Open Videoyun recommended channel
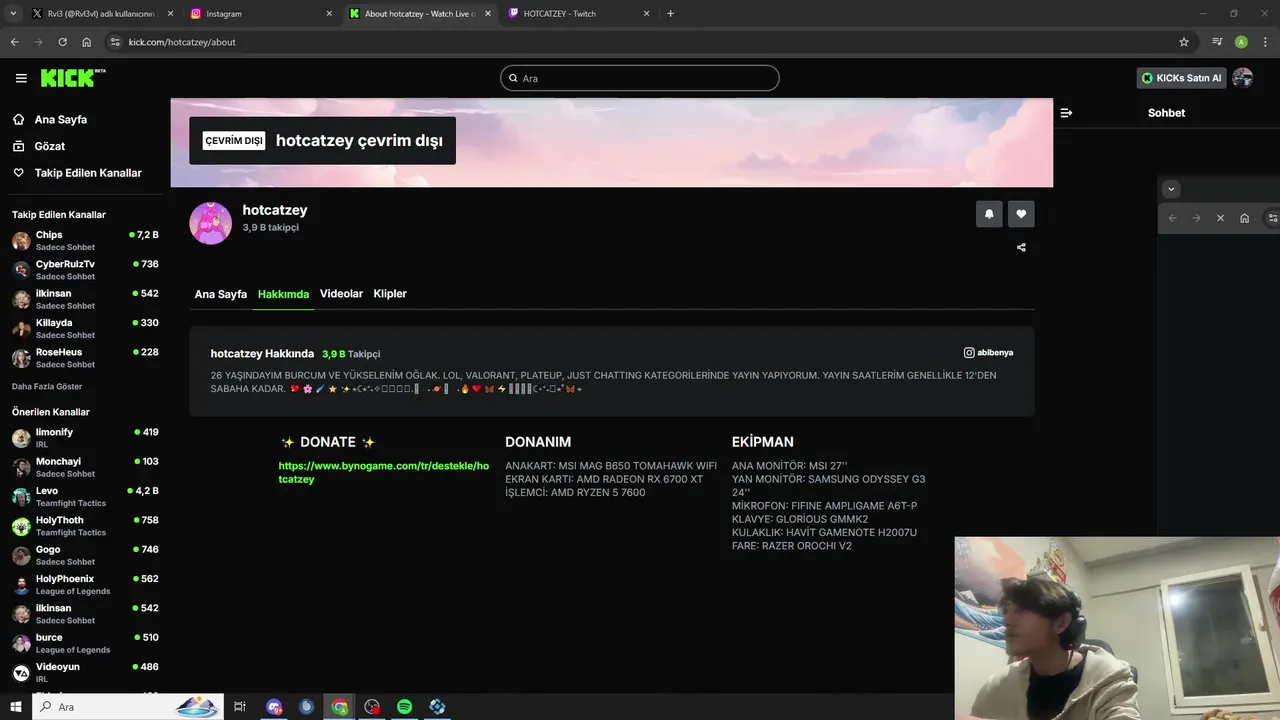This screenshot has width=1280, height=720. tap(85, 672)
